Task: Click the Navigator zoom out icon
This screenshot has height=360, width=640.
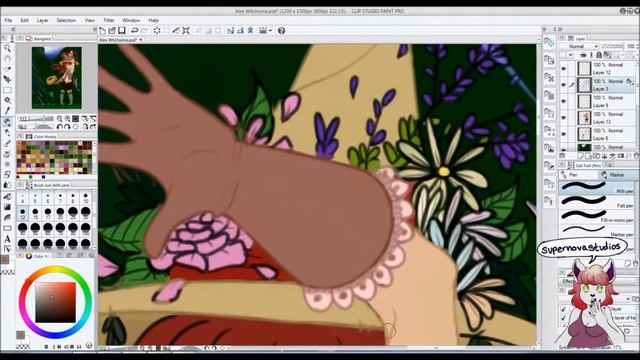Action: click(x=60, y=119)
